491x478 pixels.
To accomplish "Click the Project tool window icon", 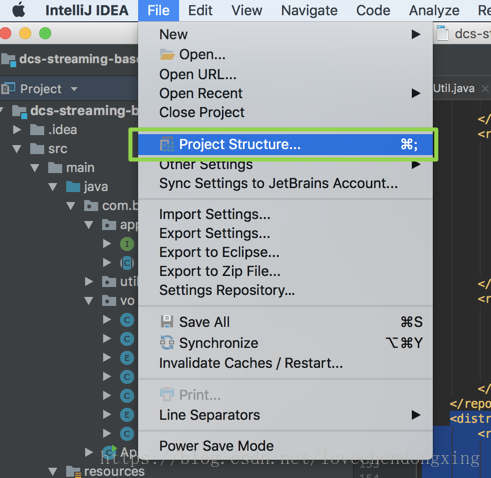I will [8, 88].
